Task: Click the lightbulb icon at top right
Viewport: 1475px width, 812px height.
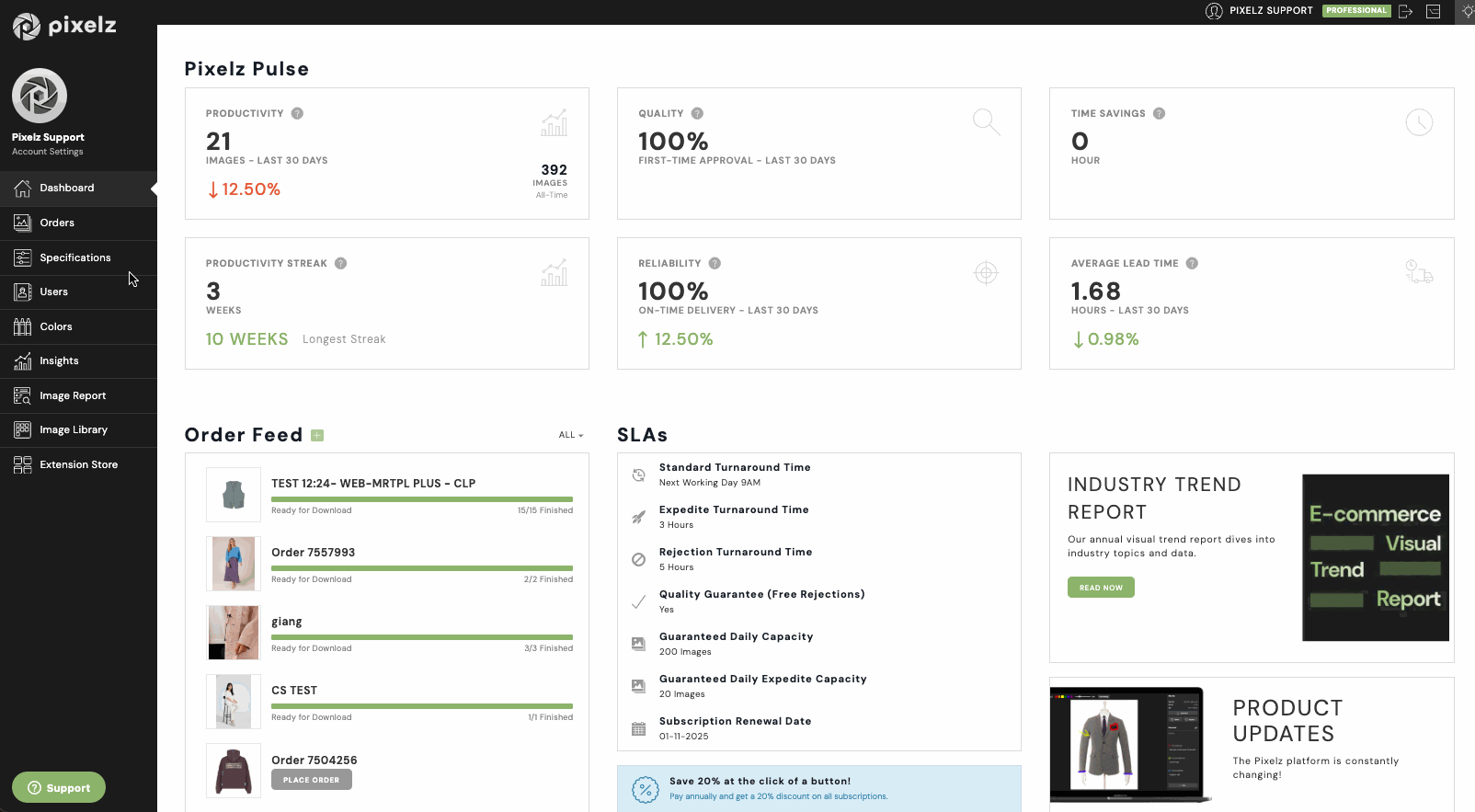Action: click(x=1467, y=11)
